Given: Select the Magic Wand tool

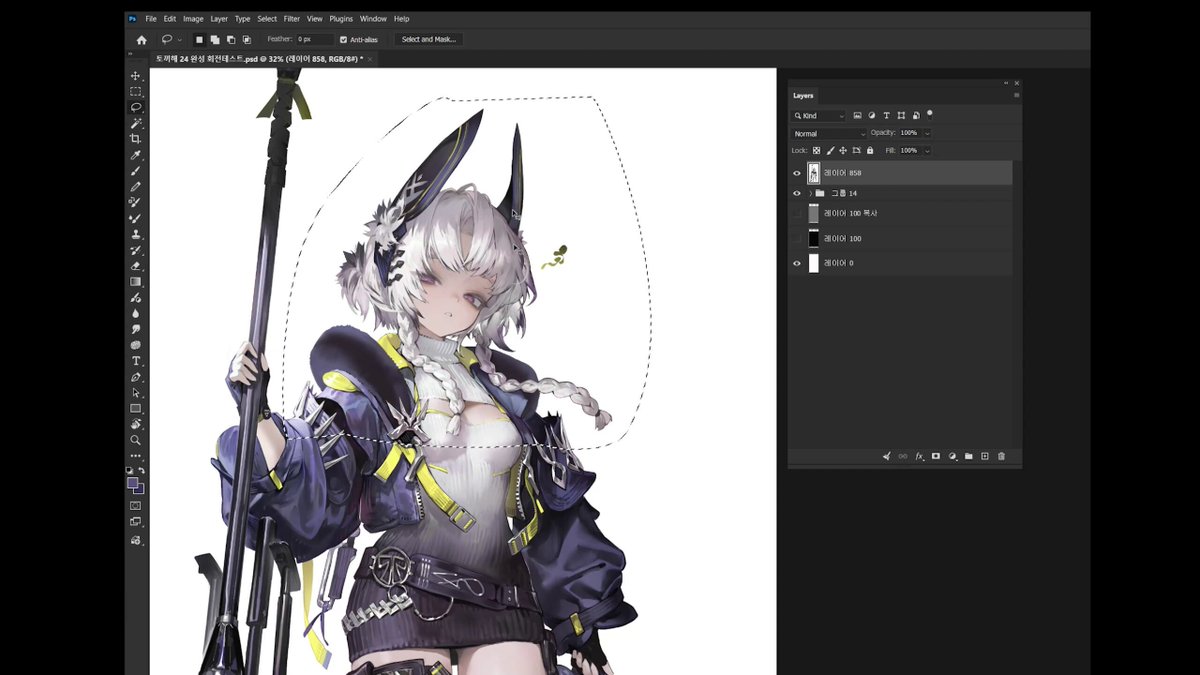Looking at the screenshot, I should tap(135, 123).
